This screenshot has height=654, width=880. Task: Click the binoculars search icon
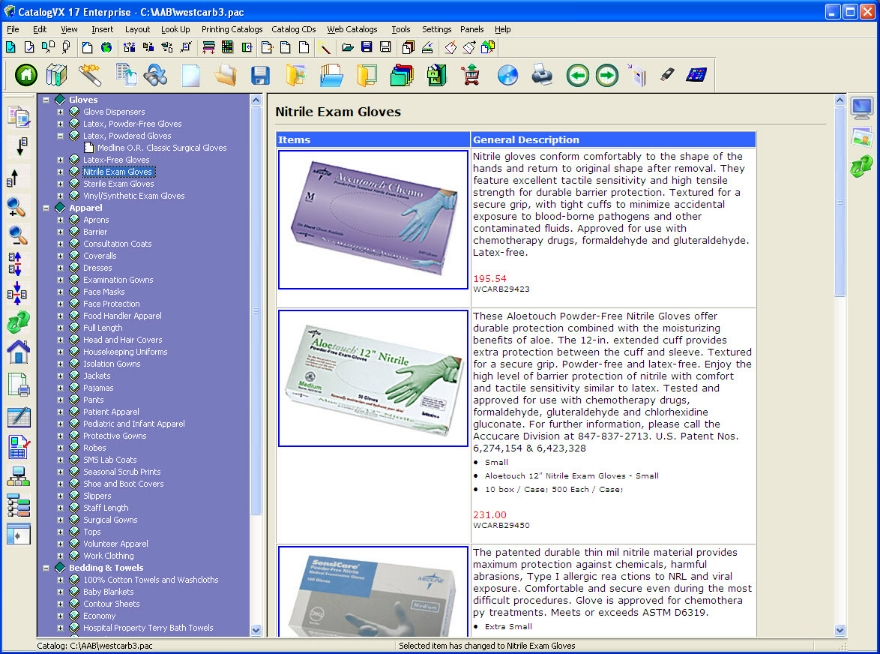click(x=155, y=75)
